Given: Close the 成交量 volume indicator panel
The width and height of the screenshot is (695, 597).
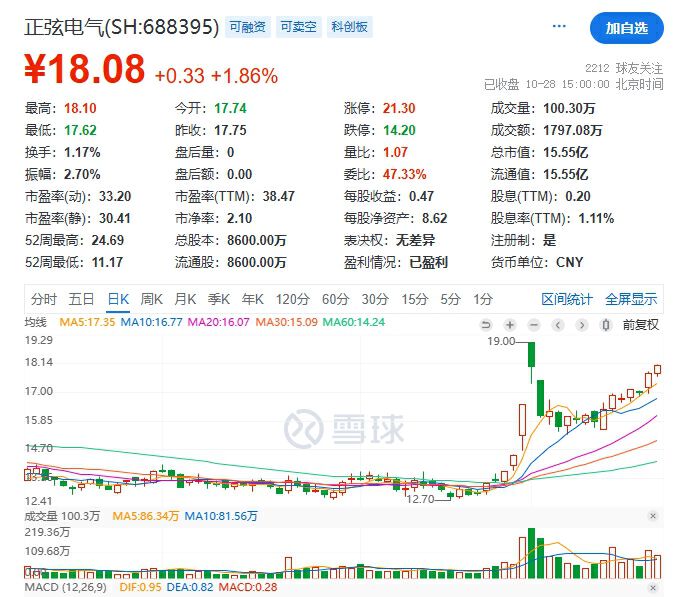Looking at the screenshot, I should click(653, 516).
